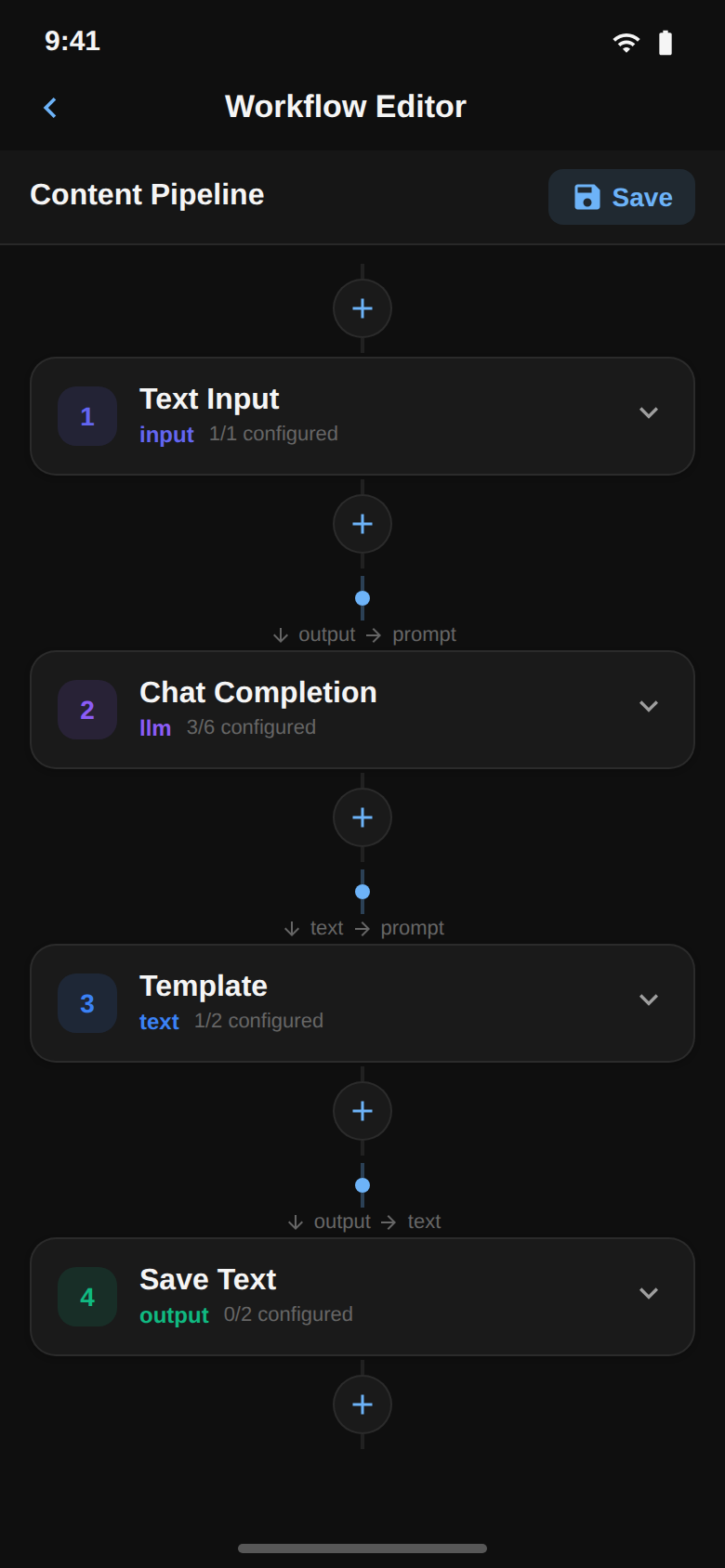Tap the back arrow to exit Workflow Editor
The width and height of the screenshot is (725, 1568).
tap(48, 107)
